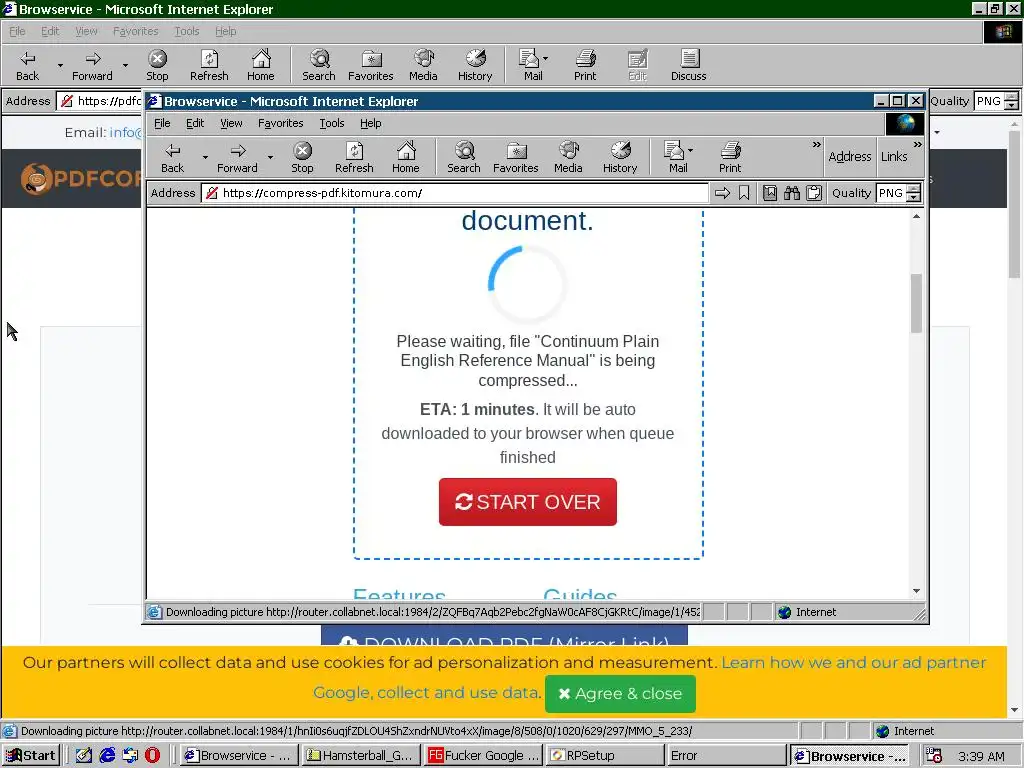
Task: Go Back in the front Browservice window
Action: [172, 158]
